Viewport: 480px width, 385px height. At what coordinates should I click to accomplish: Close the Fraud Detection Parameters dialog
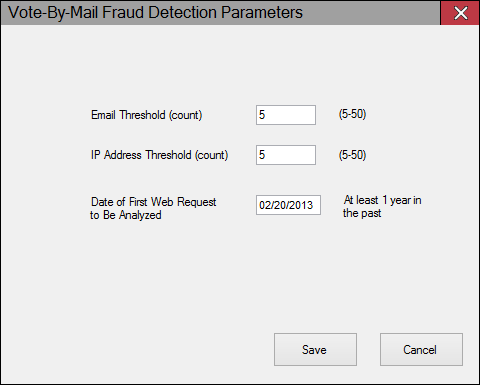(x=460, y=13)
